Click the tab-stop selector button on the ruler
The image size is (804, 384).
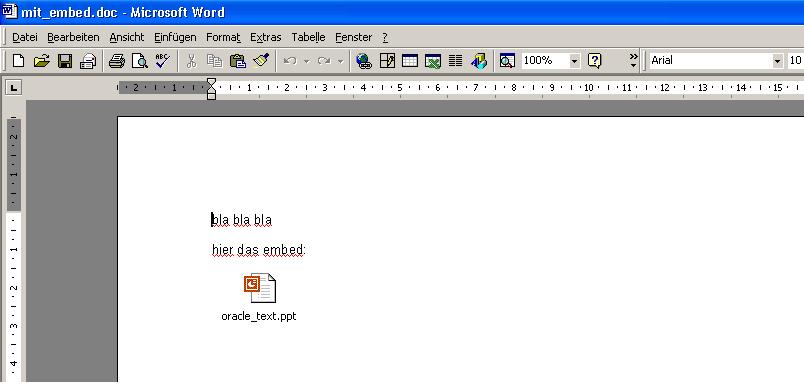coord(14,88)
